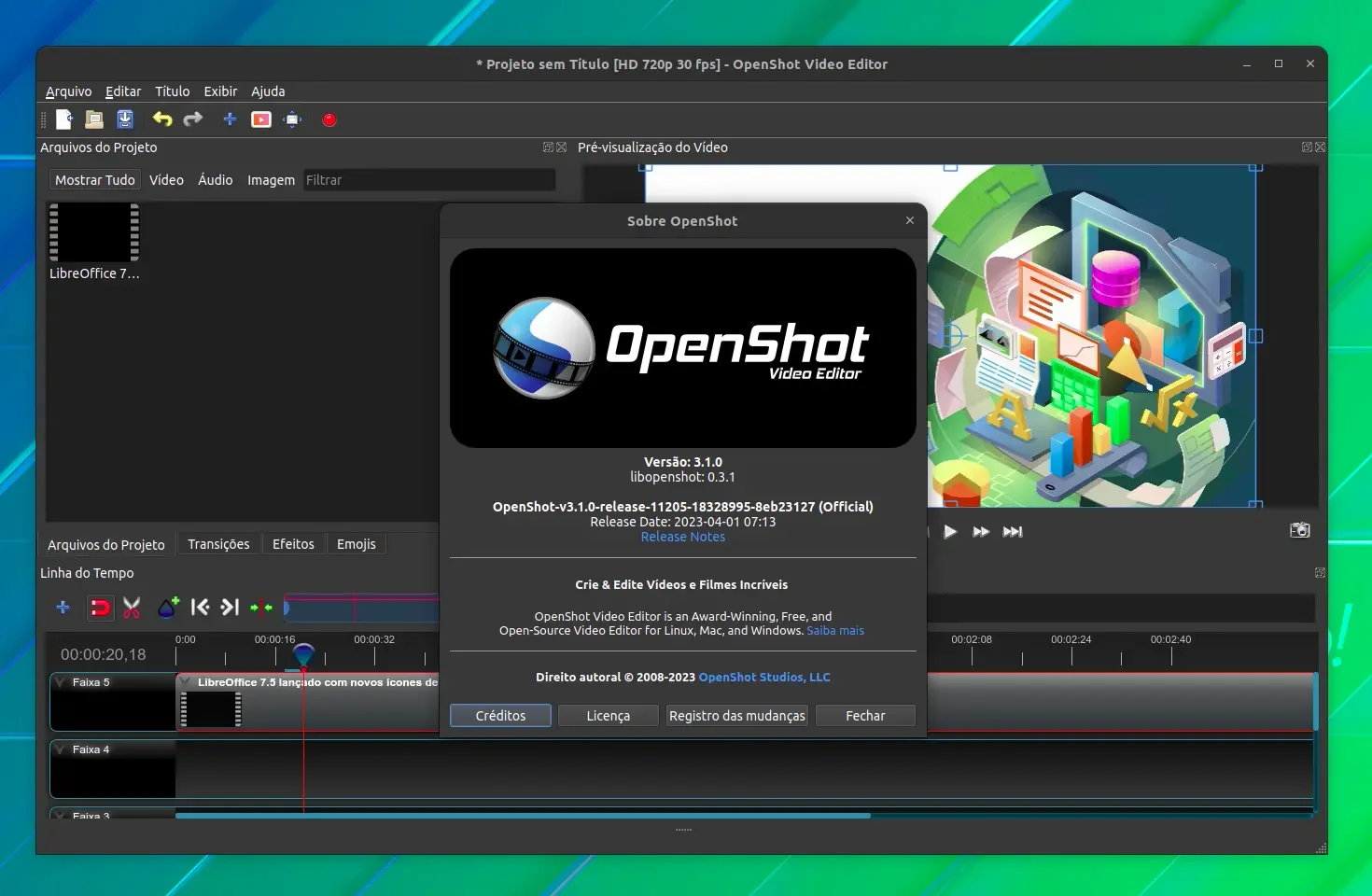Toggle fullscreen toolbar icon
The height and width of the screenshot is (896, 1372).
point(293,119)
